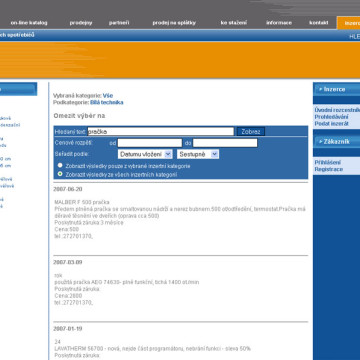Open the prodejny menu item

click(x=81, y=23)
